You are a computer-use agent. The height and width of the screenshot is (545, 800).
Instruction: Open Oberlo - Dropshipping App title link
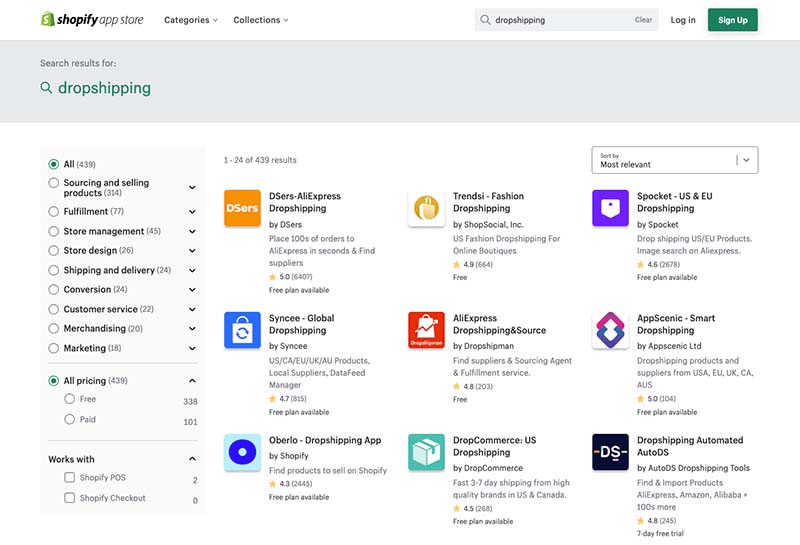[325, 440]
